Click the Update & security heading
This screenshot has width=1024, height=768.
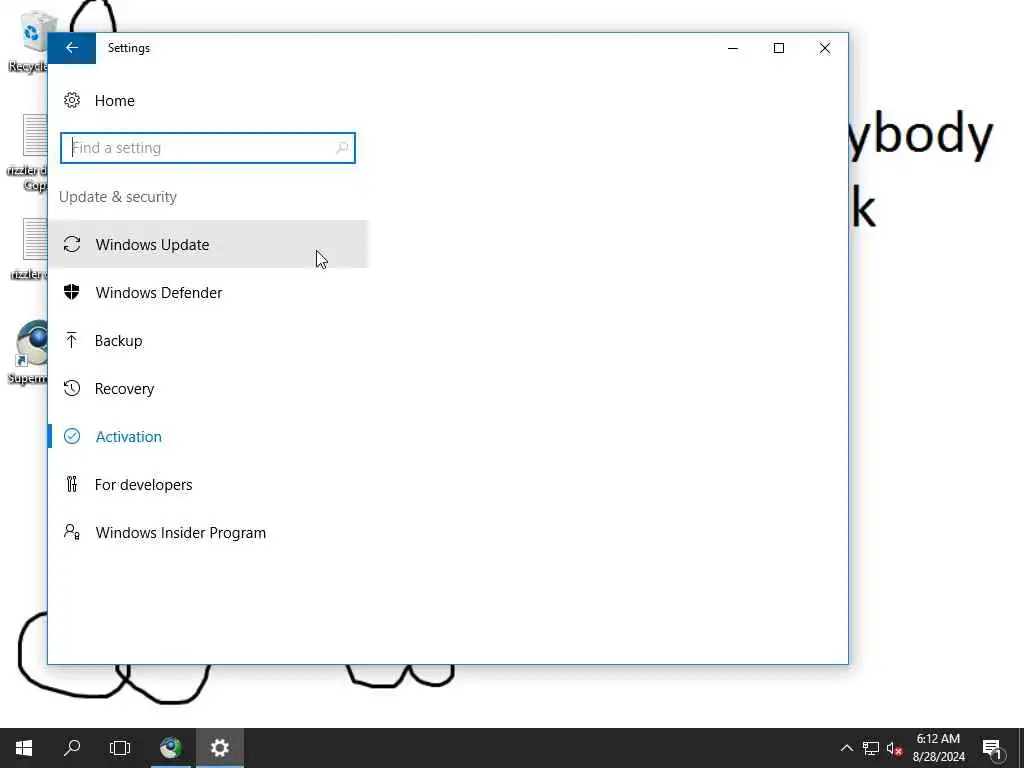[118, 197]
